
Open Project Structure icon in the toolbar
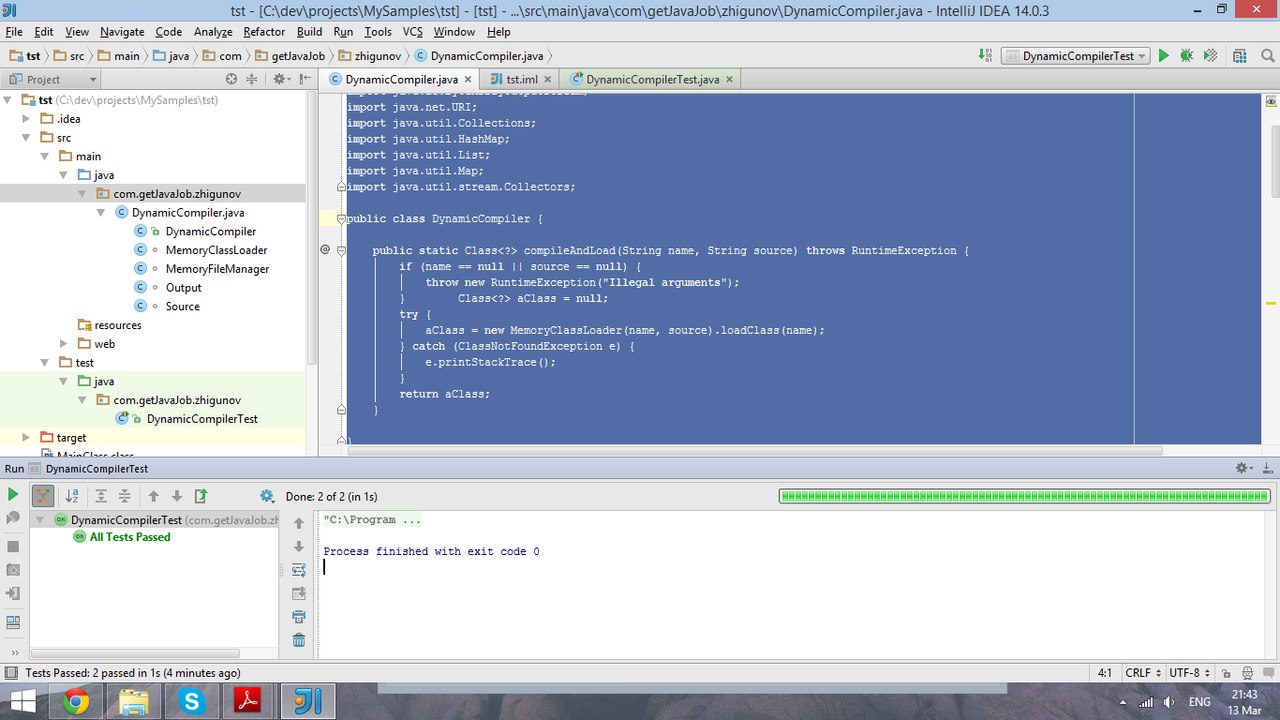click(x=1241, y=56)
